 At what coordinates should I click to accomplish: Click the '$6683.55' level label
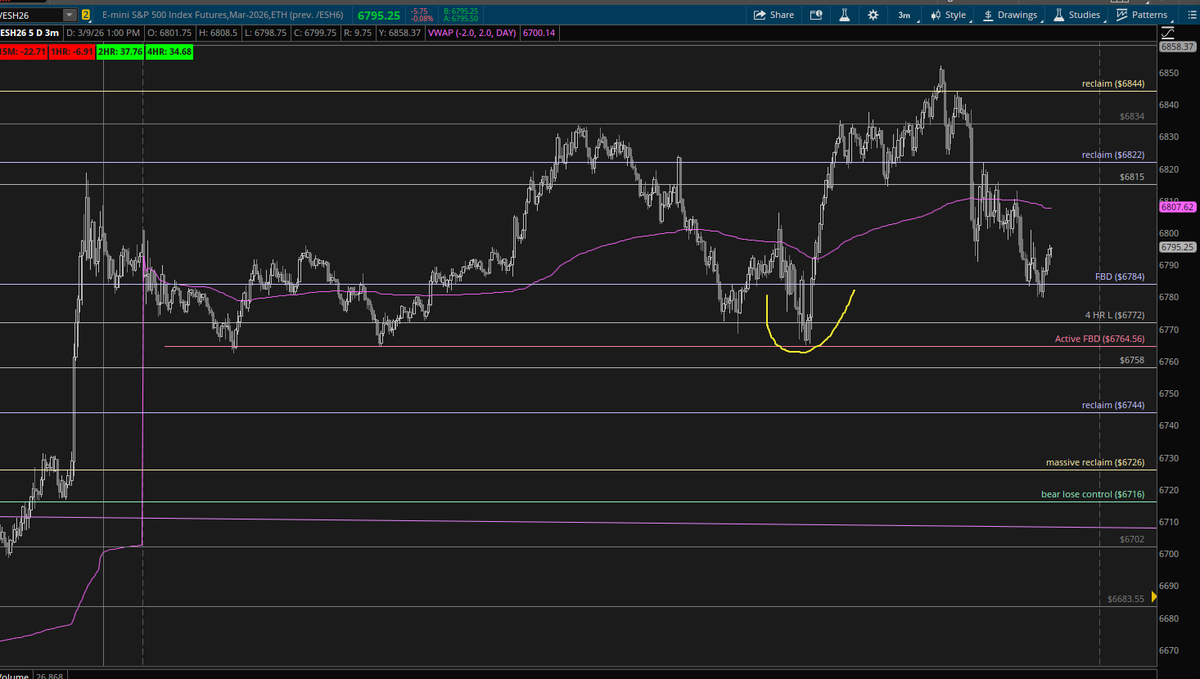tap(1127, 599)
